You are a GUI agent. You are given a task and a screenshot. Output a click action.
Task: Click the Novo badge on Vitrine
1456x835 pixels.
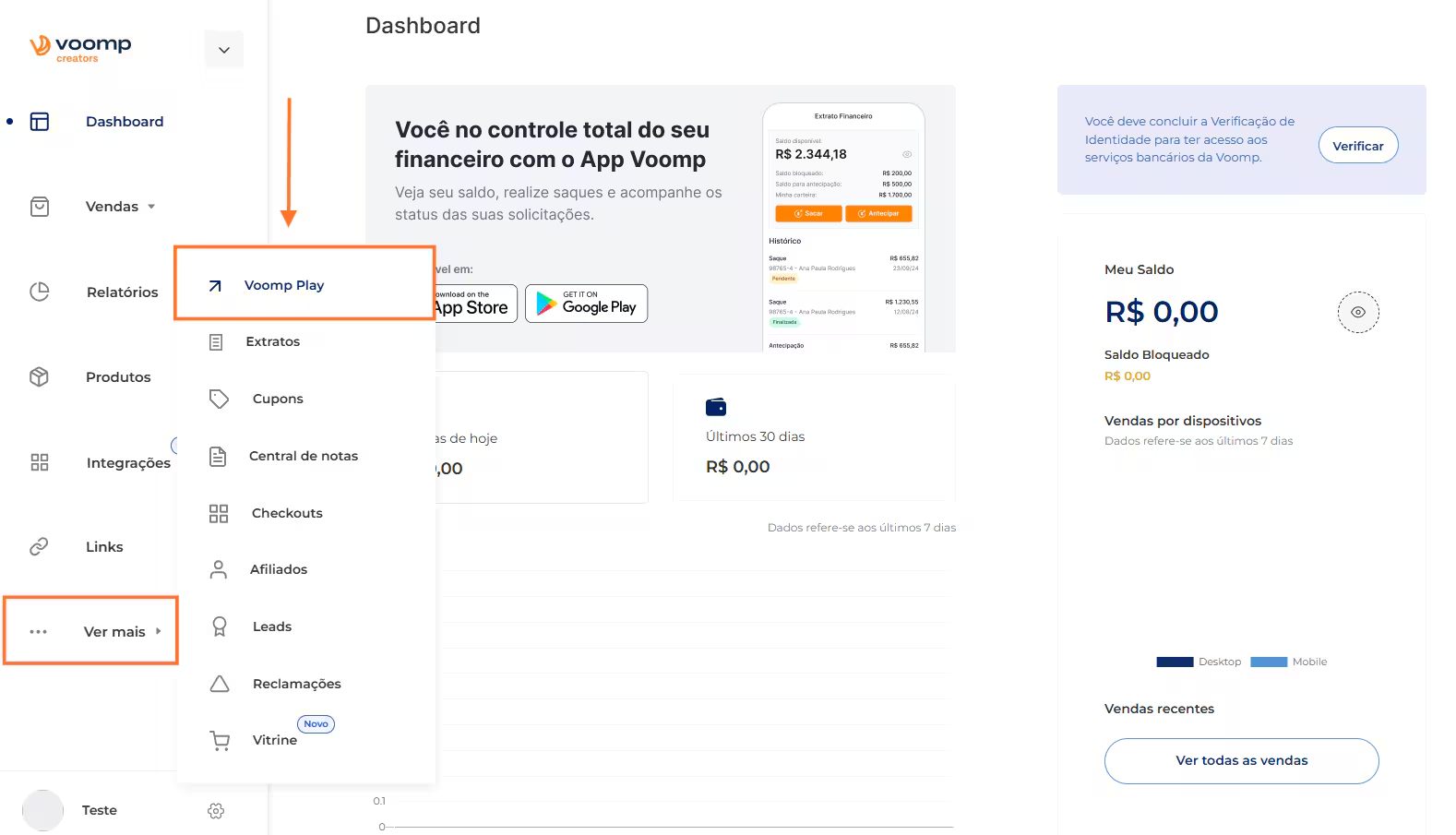[316, 724]
